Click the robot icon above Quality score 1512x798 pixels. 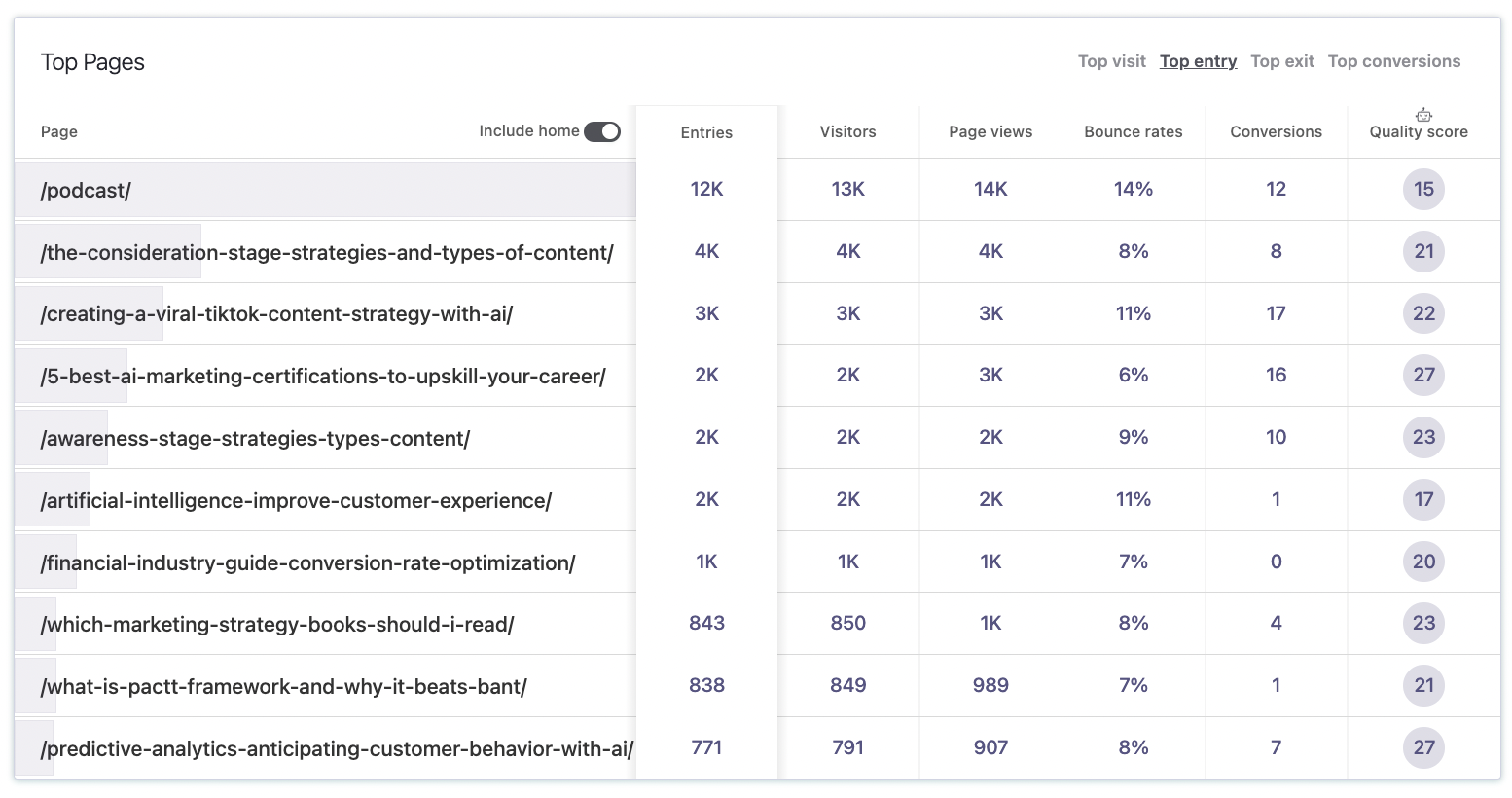(x=1423, y=115)
